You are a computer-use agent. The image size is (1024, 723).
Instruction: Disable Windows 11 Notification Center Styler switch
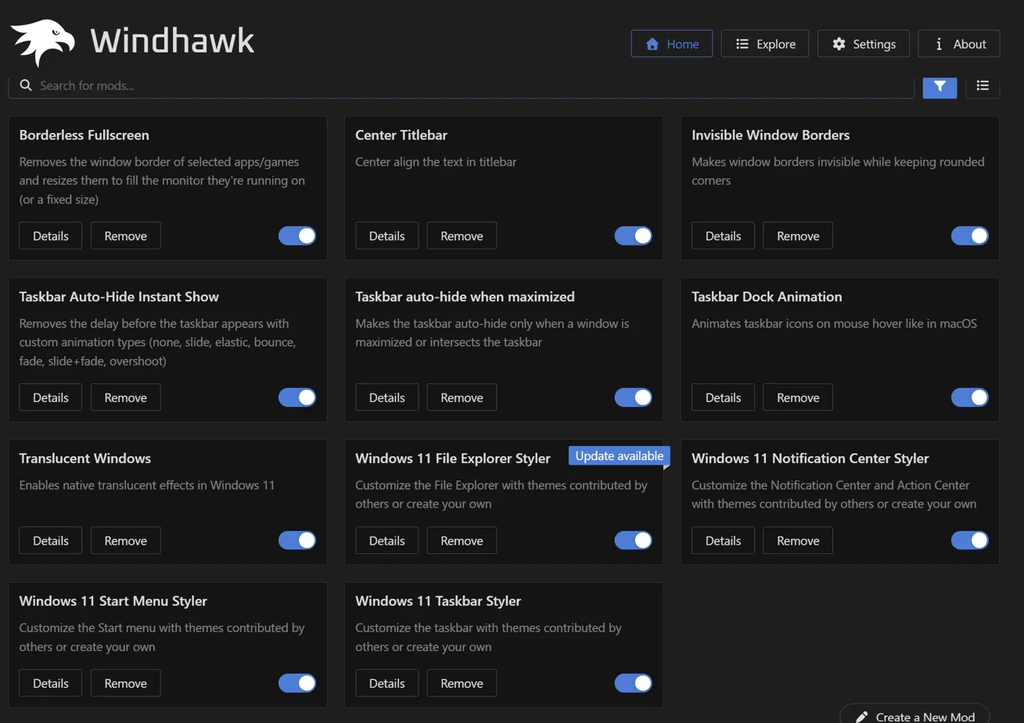969,540
